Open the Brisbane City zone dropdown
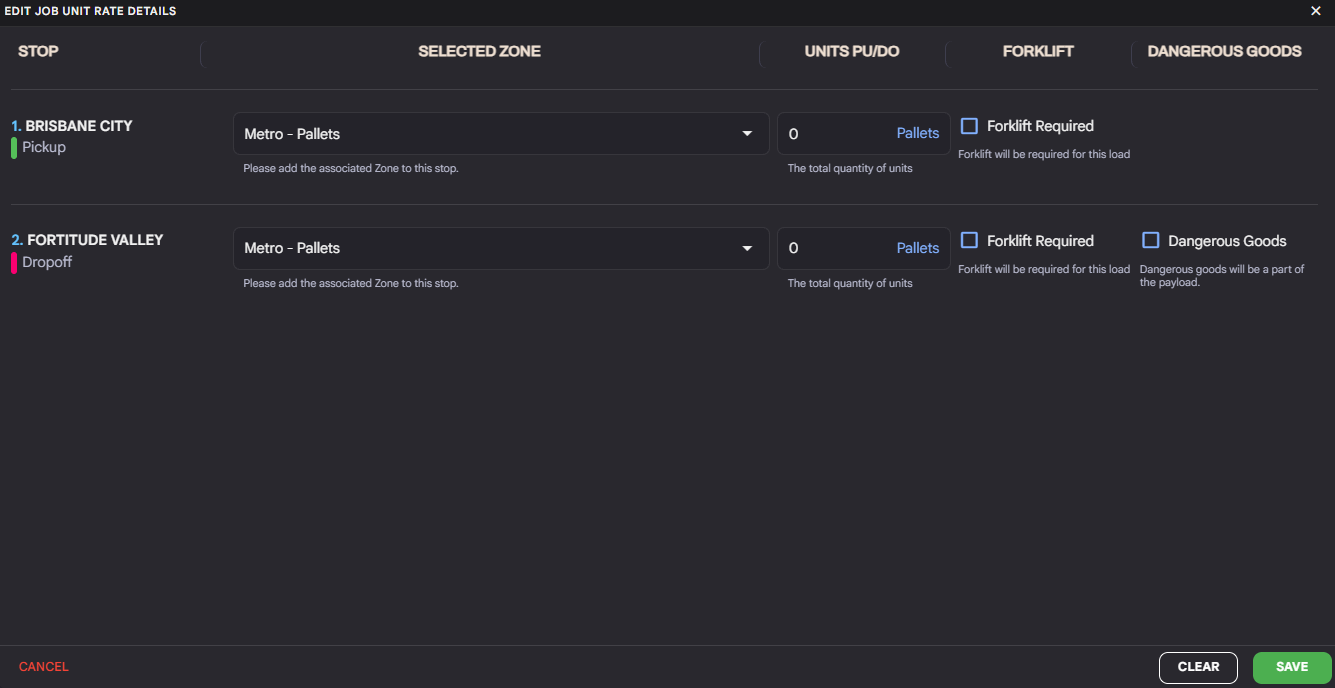The image size is (1335, 688). coord(501,134)
